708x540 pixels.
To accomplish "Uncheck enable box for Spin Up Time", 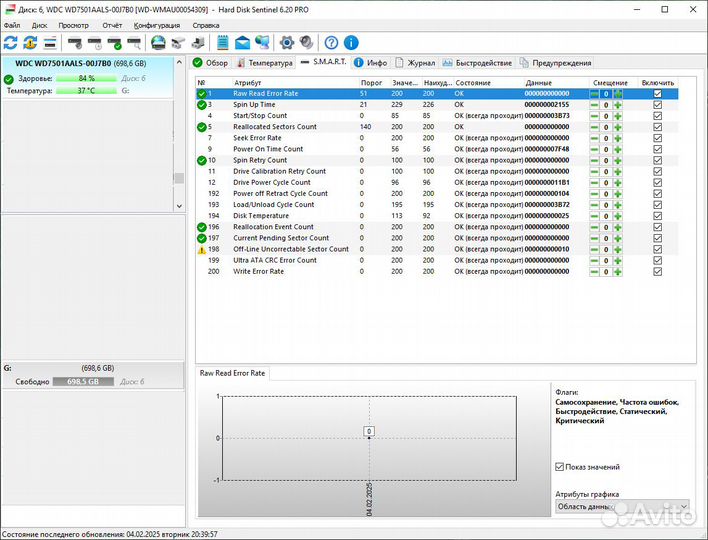I will [x=657, y=104].
